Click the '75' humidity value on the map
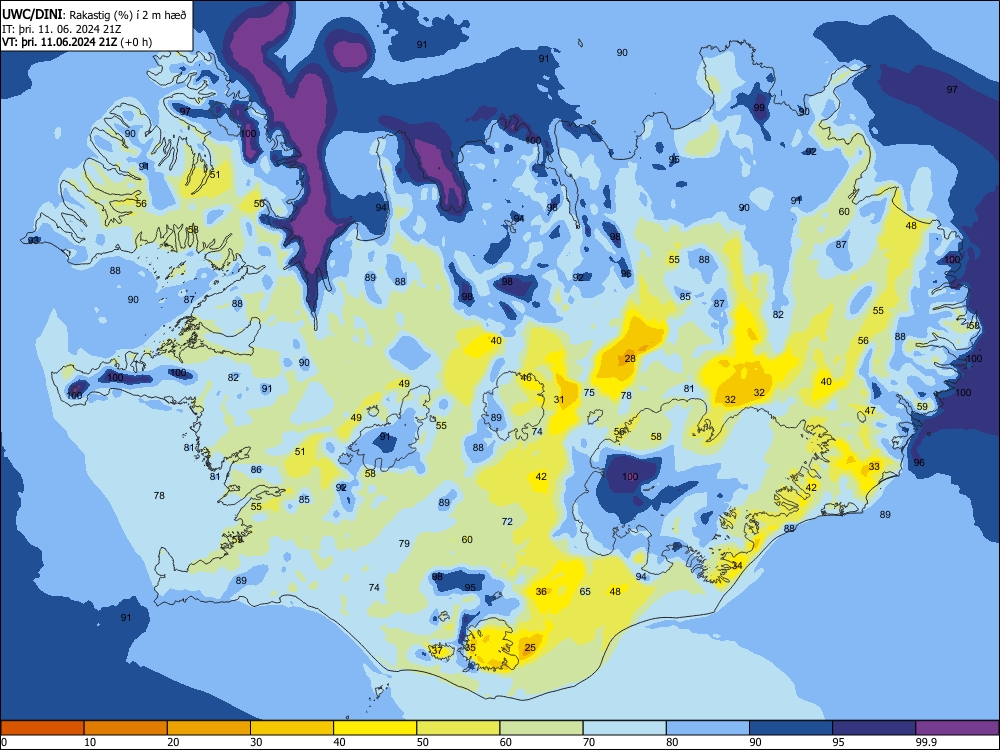This screenshot has height=750, width=1000. [x=589, y=392]
